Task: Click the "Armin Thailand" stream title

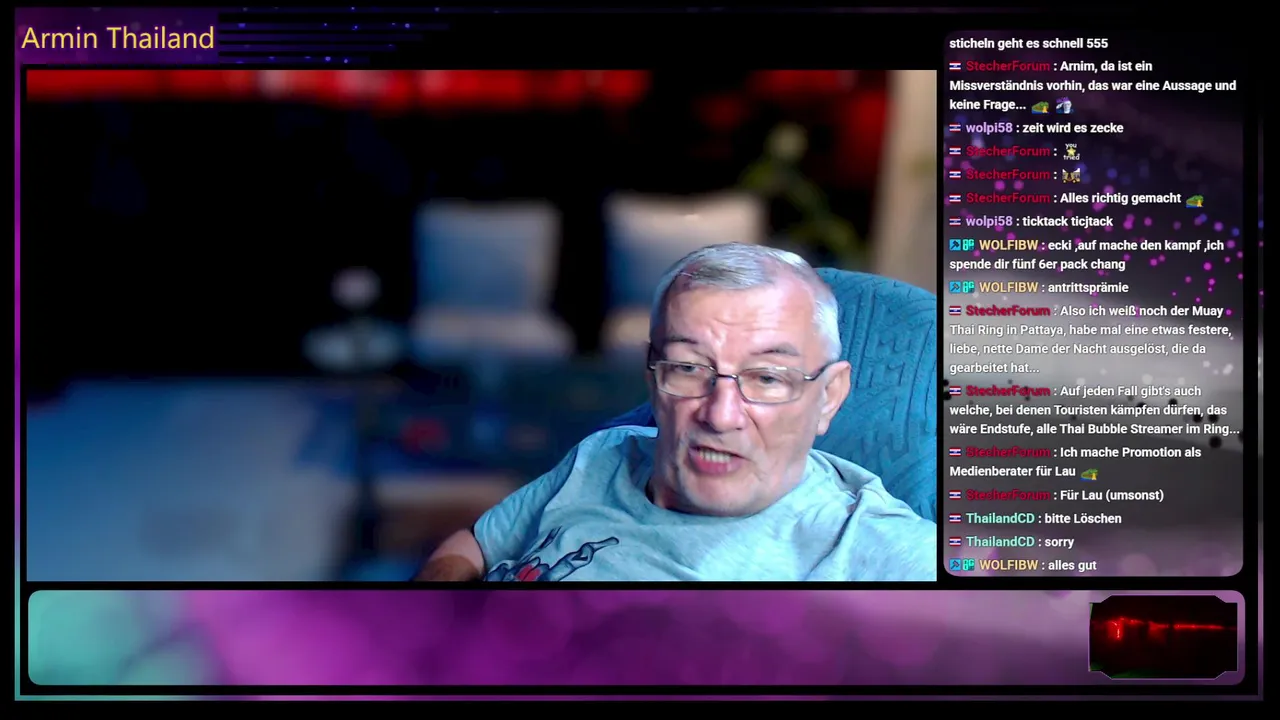Action: [x=118, y=38]
